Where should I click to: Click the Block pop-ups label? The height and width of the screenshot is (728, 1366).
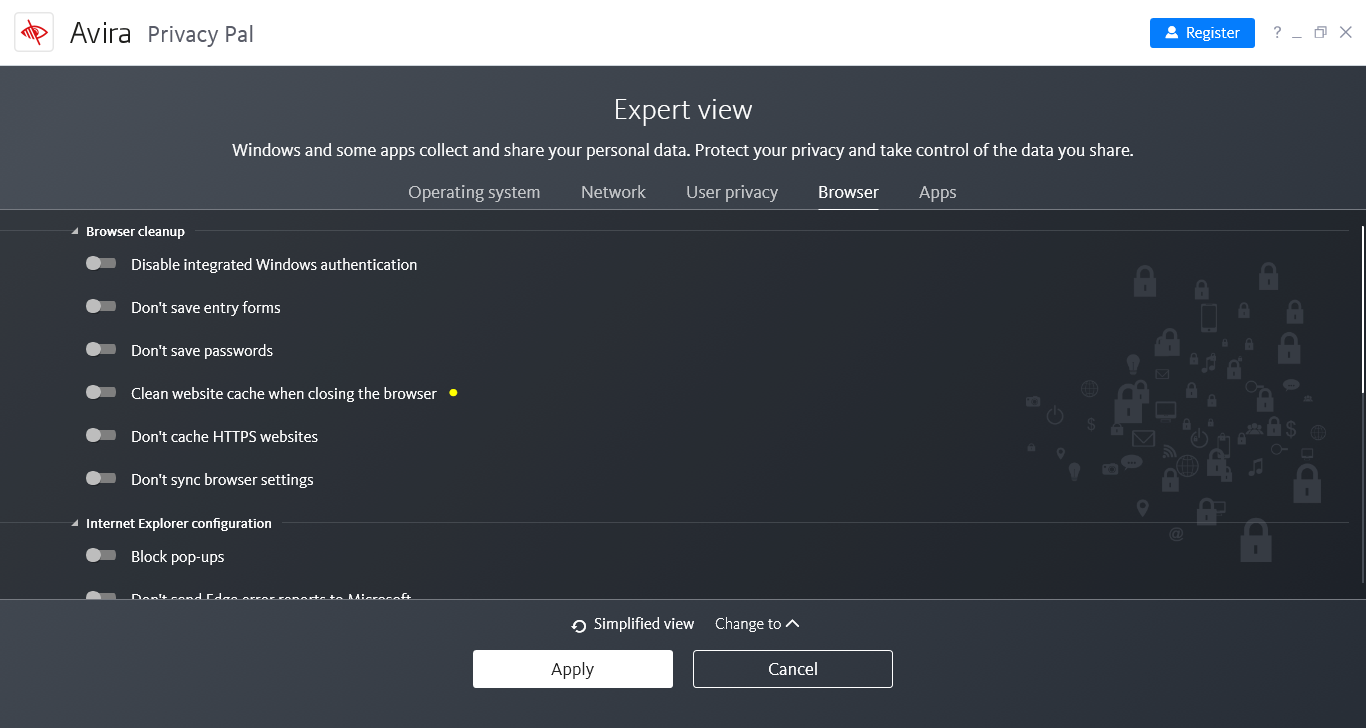178,557
